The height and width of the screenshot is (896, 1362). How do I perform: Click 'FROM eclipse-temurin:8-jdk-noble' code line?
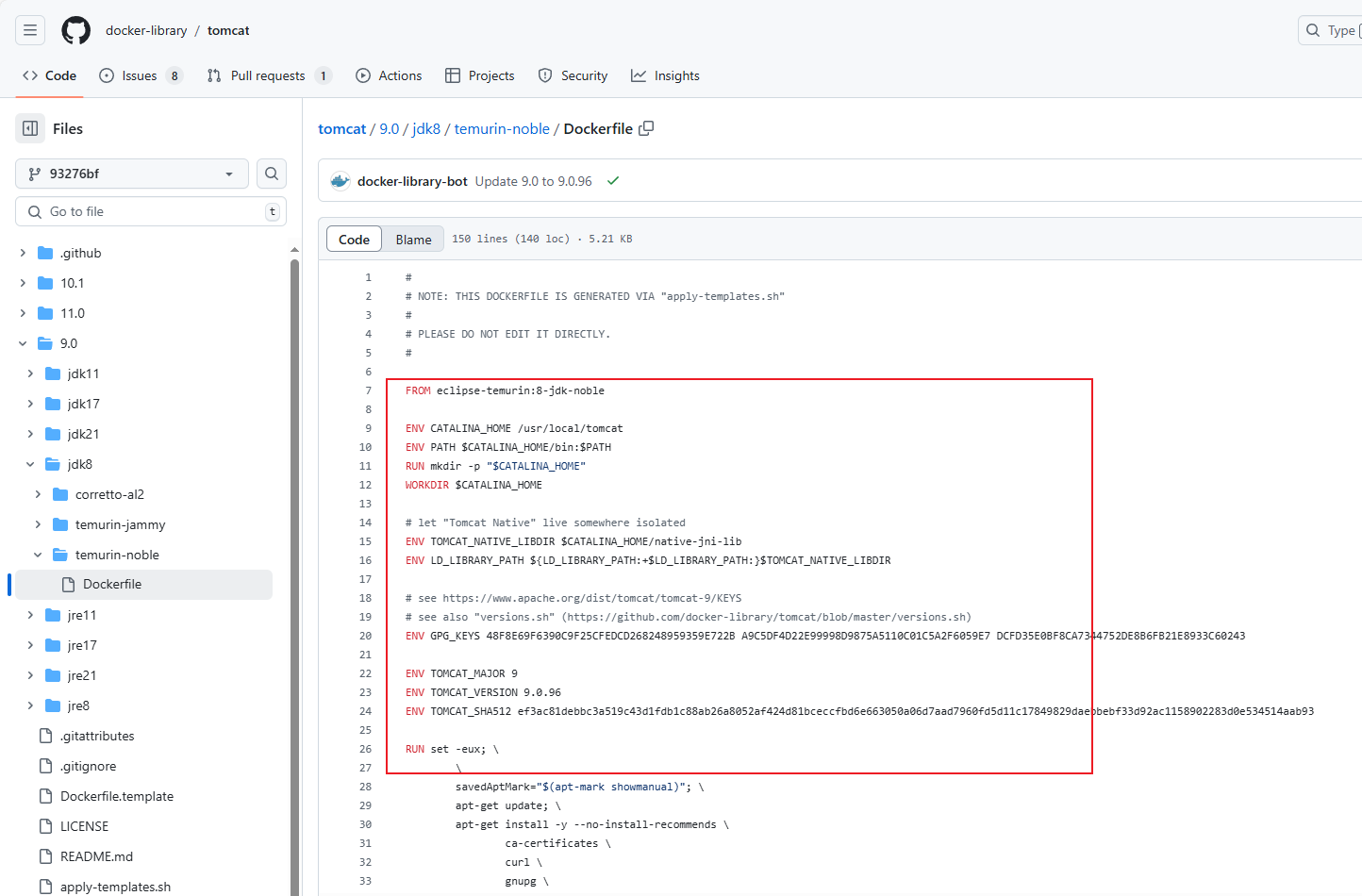pos(505,390)
